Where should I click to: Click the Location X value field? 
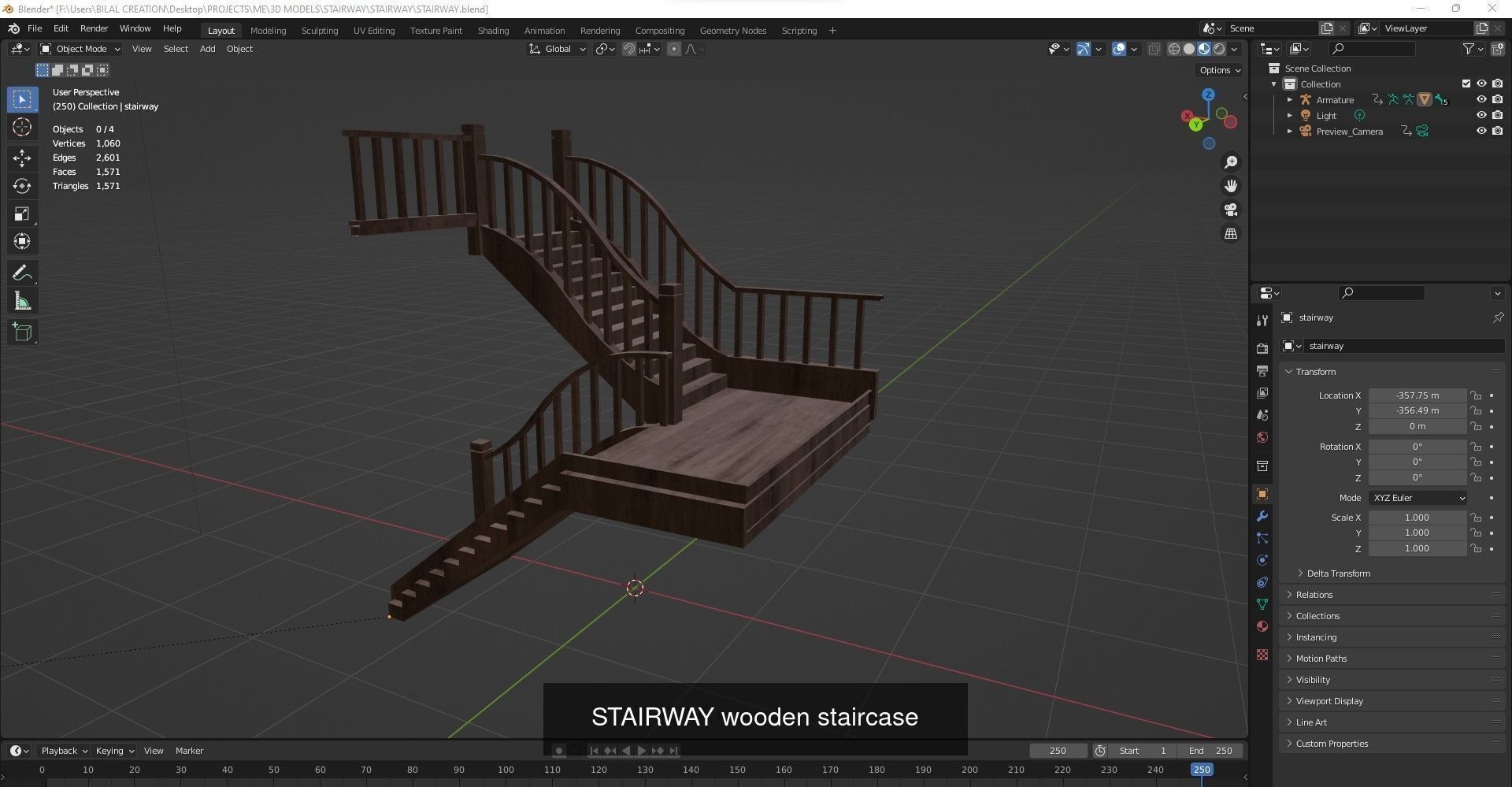point(1417,395)
